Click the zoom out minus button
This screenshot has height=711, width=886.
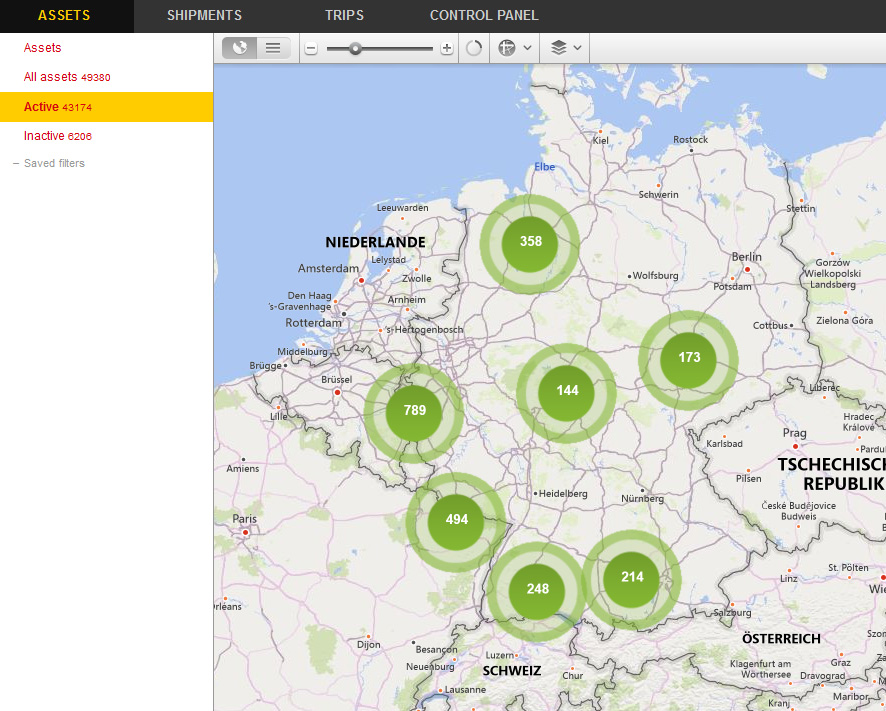pyautogui.click(x=311, y=48)
